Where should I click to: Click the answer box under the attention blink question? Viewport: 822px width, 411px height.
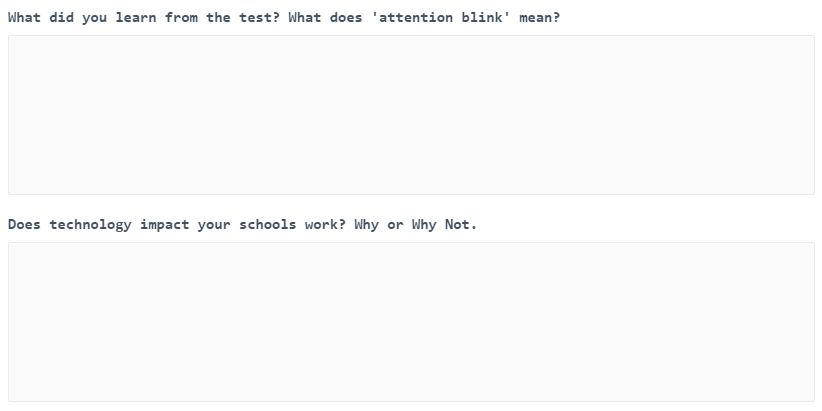tap(411, 115)
